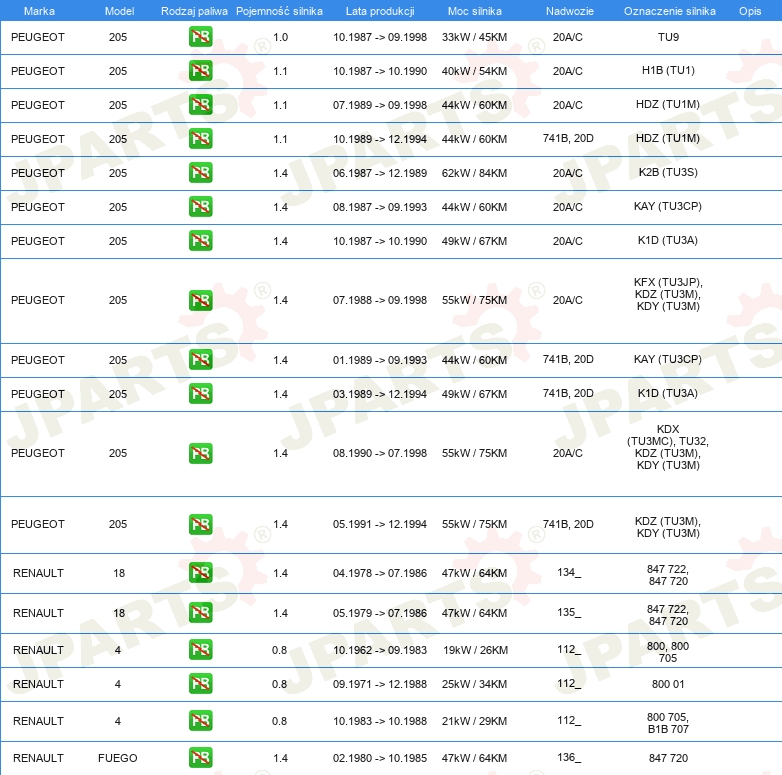This screenshot has height=775, width=782.
Task: Click the date range 10.1983 -> 10.1988
Action: tap(380, 721)
